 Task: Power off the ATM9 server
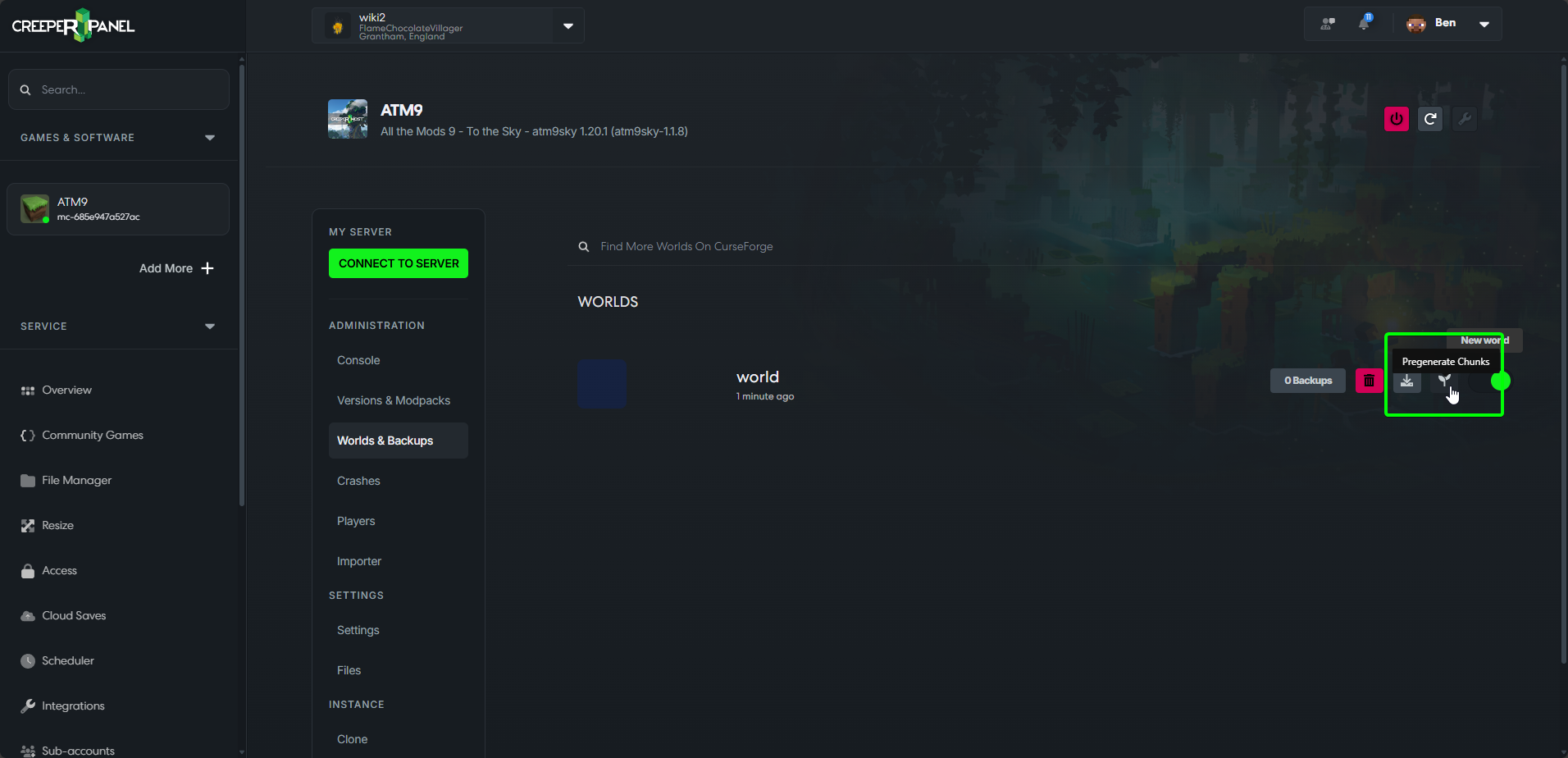point(1396,118)
